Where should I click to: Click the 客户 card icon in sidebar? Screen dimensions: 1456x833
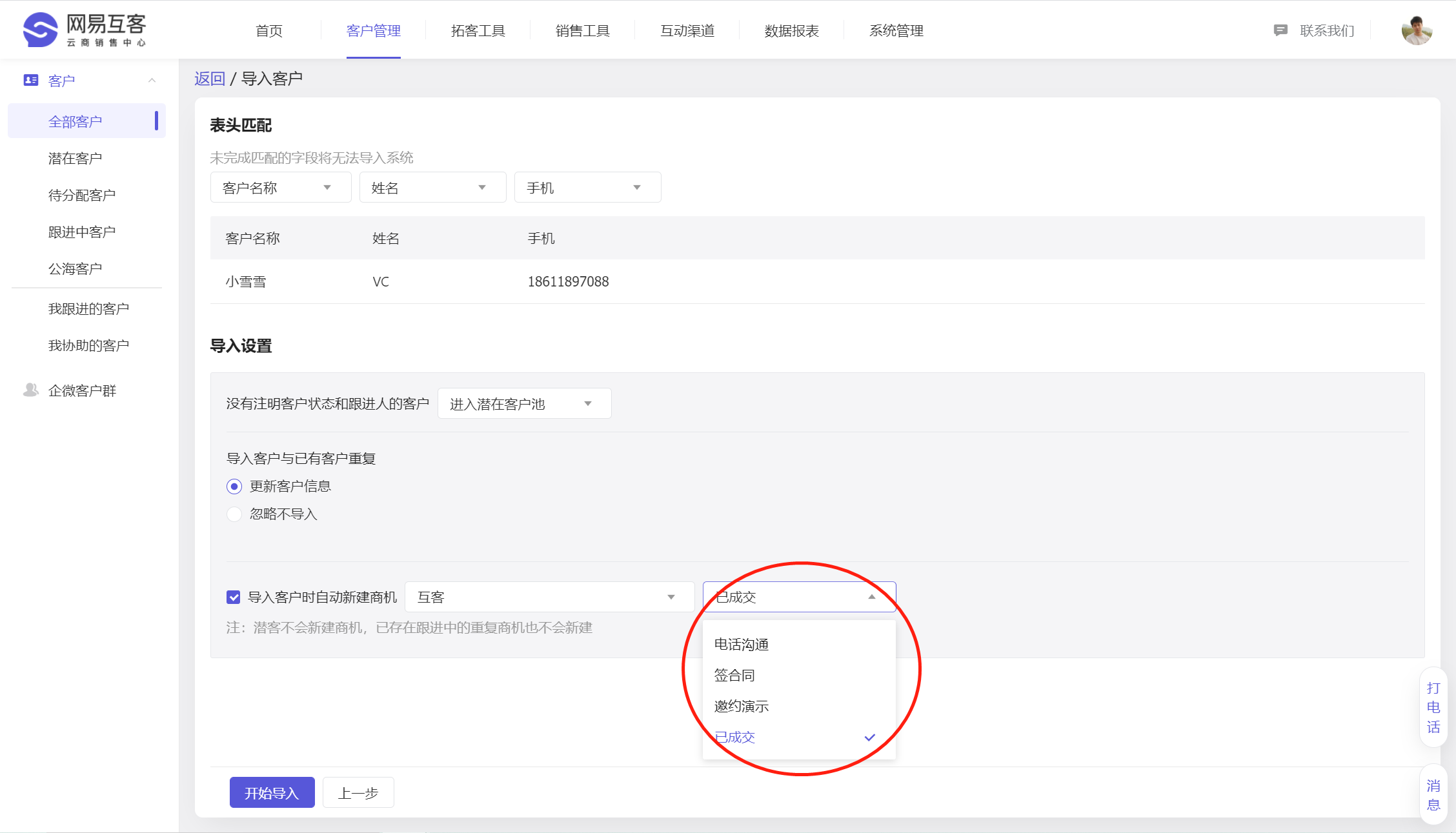(x=30, y=80)
